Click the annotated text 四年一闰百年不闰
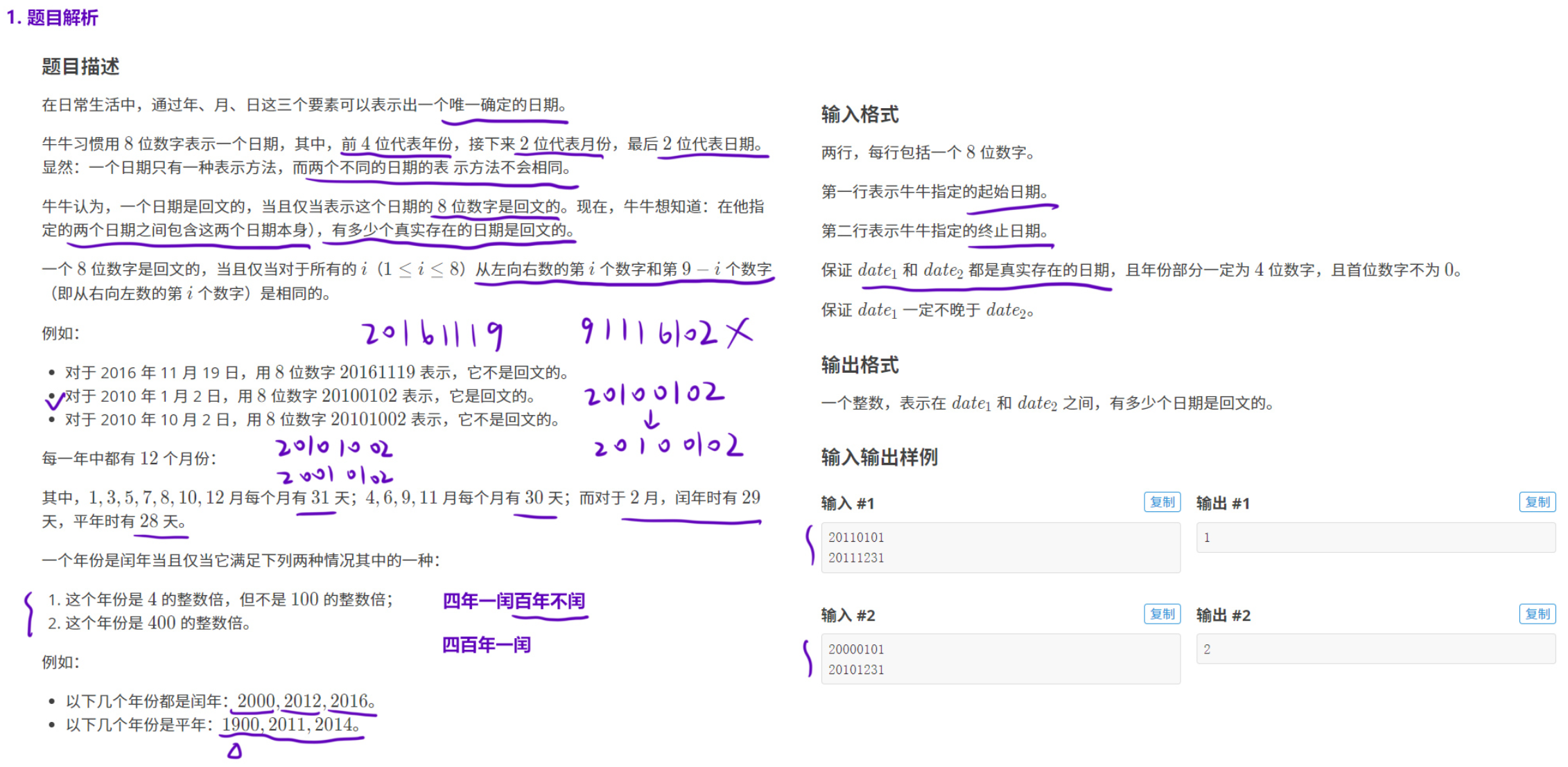The width and height of the screenshot is (1568, 767). [x=514, y=601]
